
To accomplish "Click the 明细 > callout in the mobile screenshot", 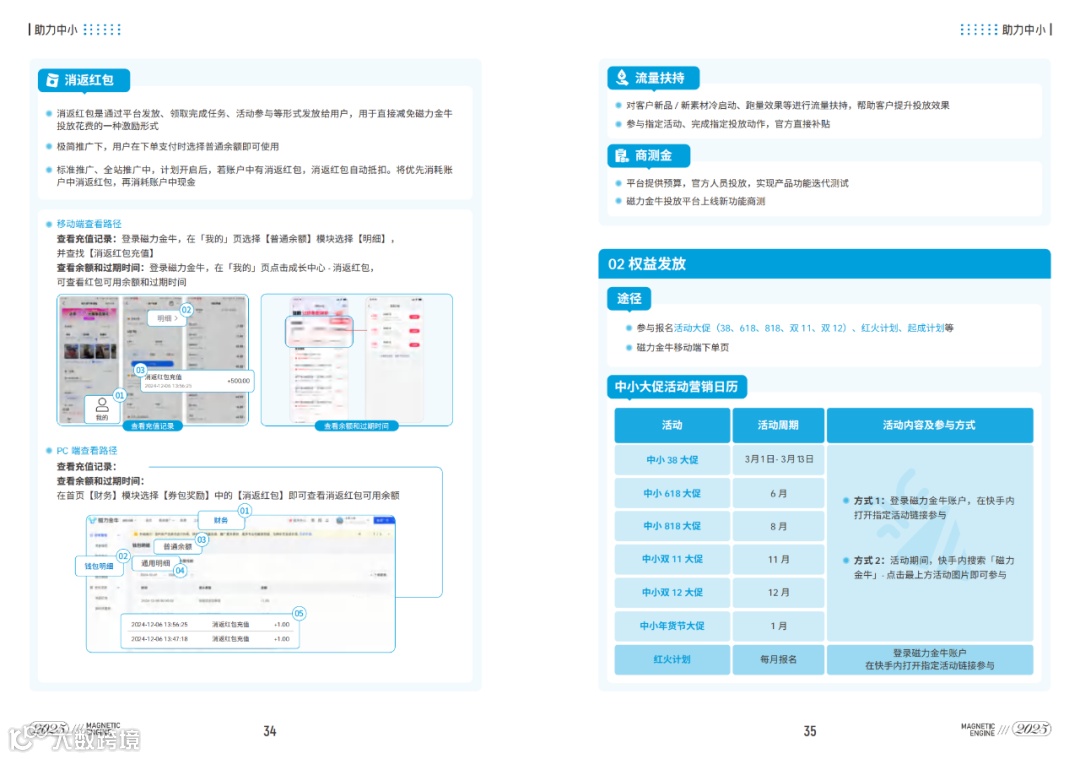I will (167, 318).
